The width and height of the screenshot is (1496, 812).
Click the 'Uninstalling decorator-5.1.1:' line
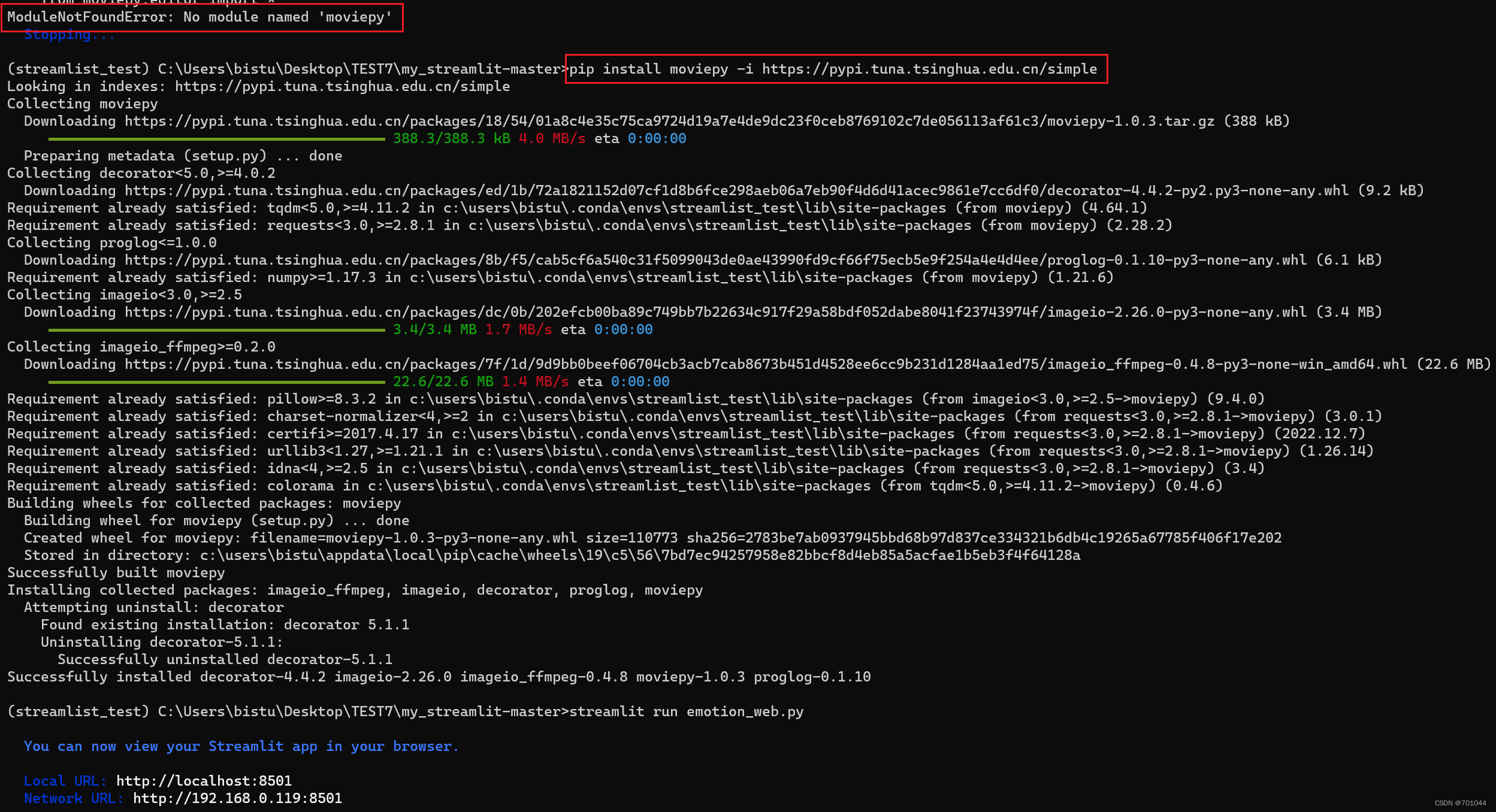[x=162, y=643]
